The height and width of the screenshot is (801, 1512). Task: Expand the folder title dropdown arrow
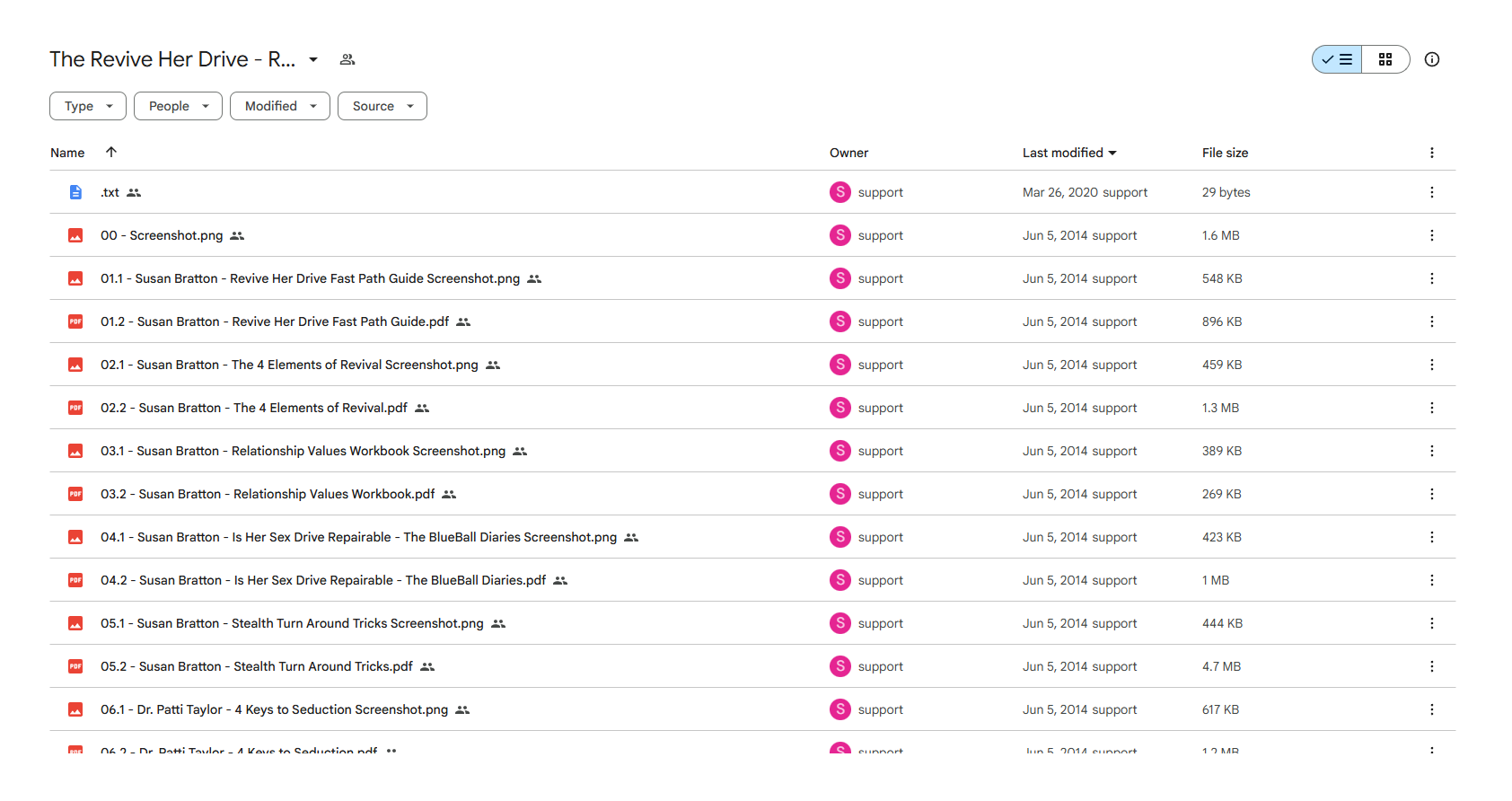(x=313, y=59)
